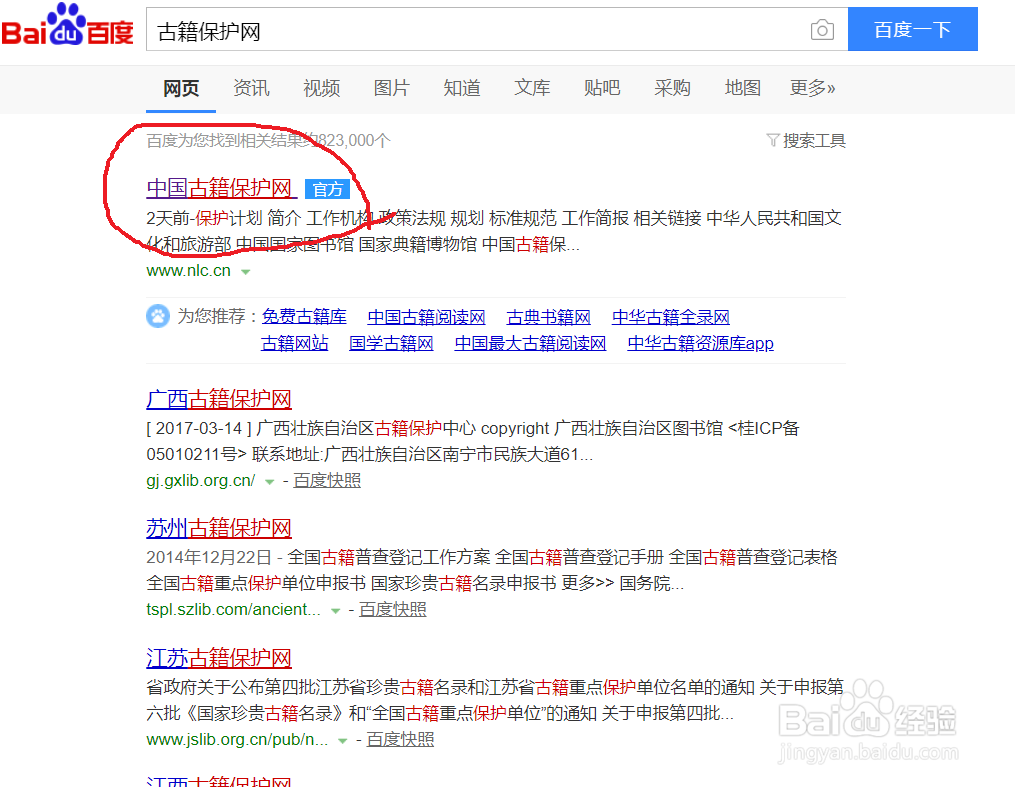Open the 广西古籍保护网 result
Image resolution: width=1015 pixels, height=787 pixels.
tap(219, 399)
